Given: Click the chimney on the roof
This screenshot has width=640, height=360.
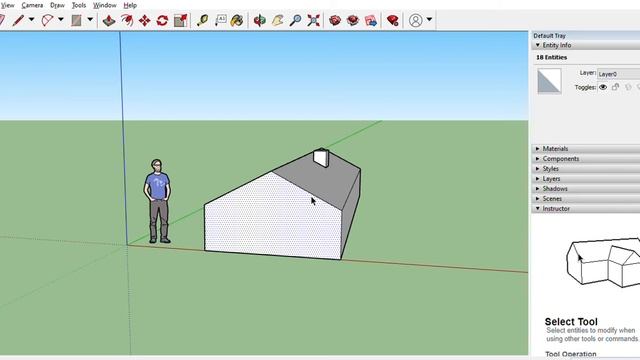Looking at the screenshot, I should coord(321,158).
